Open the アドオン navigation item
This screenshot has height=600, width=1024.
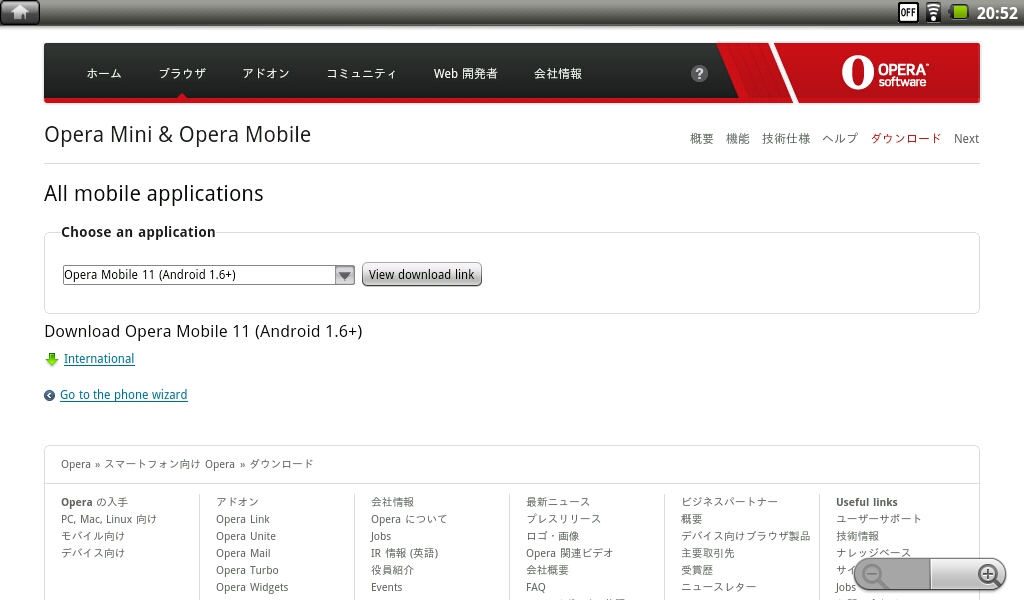[266, 74]
